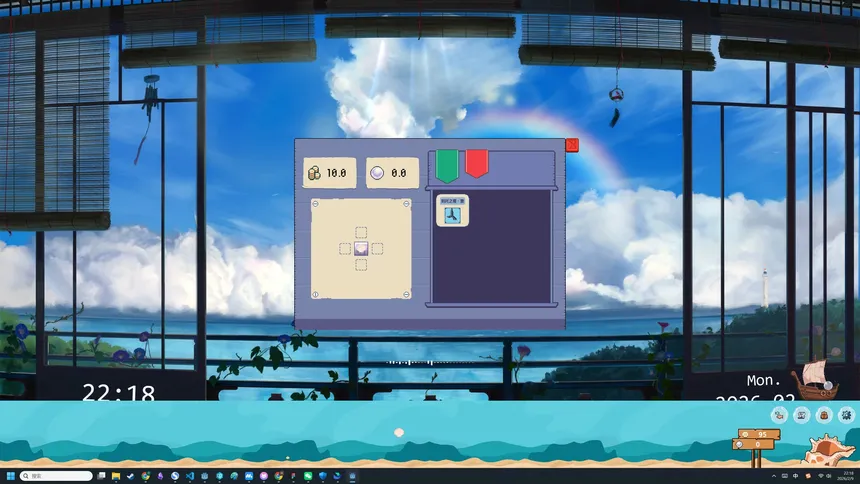Click the gold coin stack icon
Screen dimensions: 860x484
314,173
